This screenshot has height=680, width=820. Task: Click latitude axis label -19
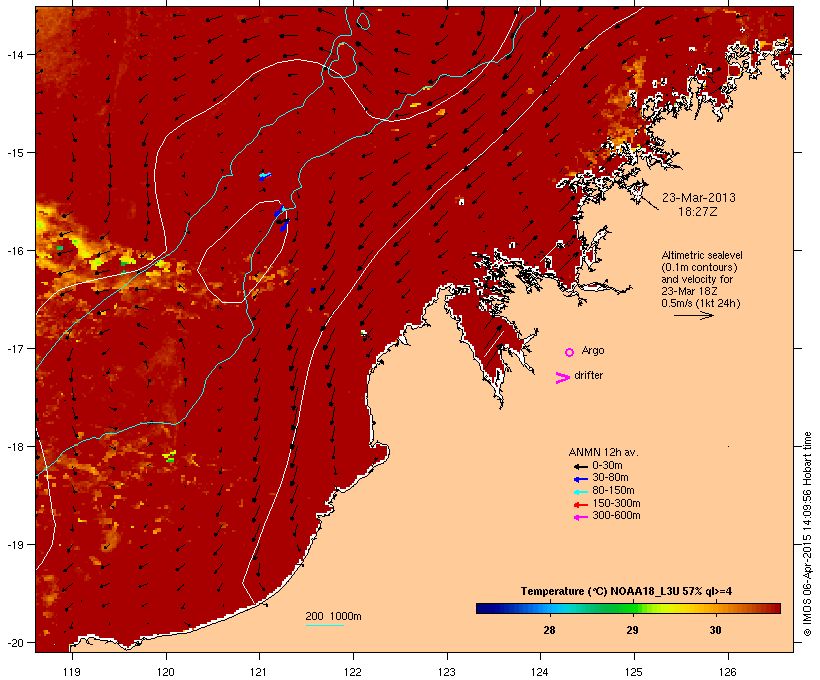click(x=14, y=545)
